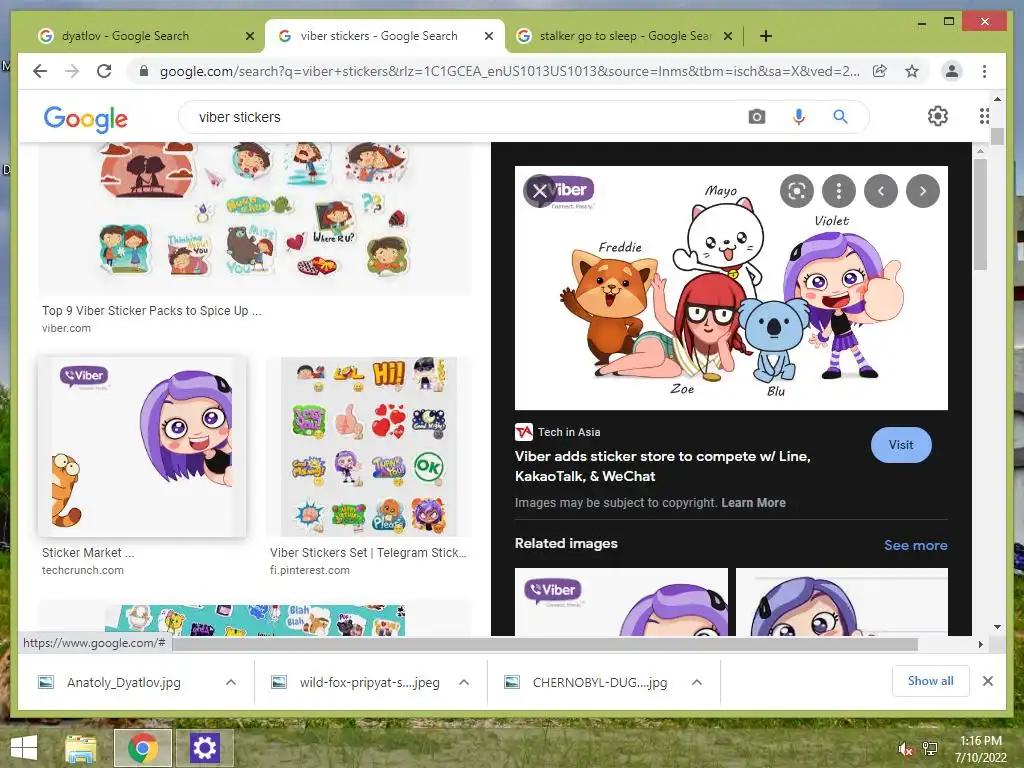Show next image in preview
The width and height of the screenshot is (1024, 768).
click(x=923, y=191)
